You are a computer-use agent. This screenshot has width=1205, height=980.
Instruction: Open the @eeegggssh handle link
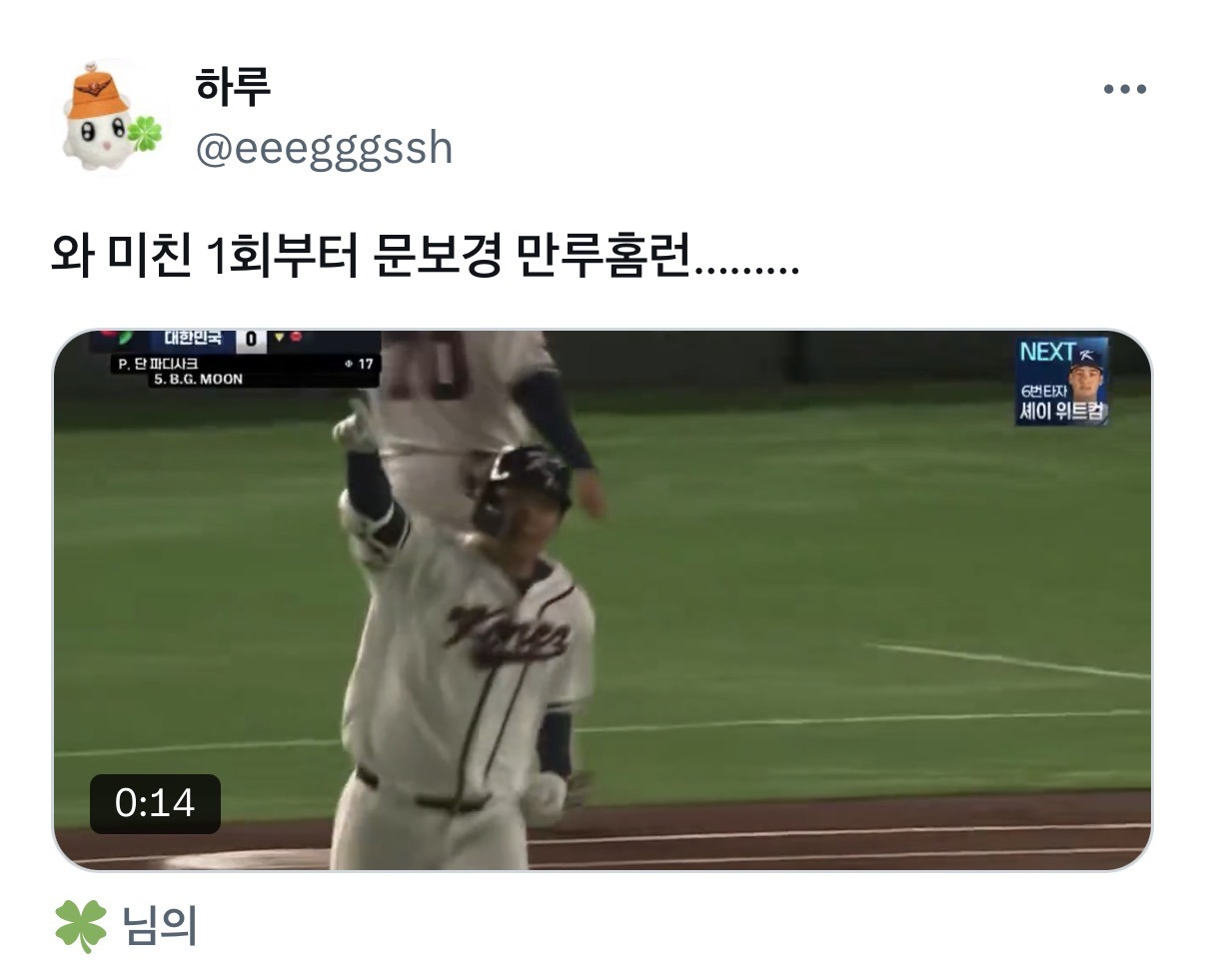coord(324,149)
